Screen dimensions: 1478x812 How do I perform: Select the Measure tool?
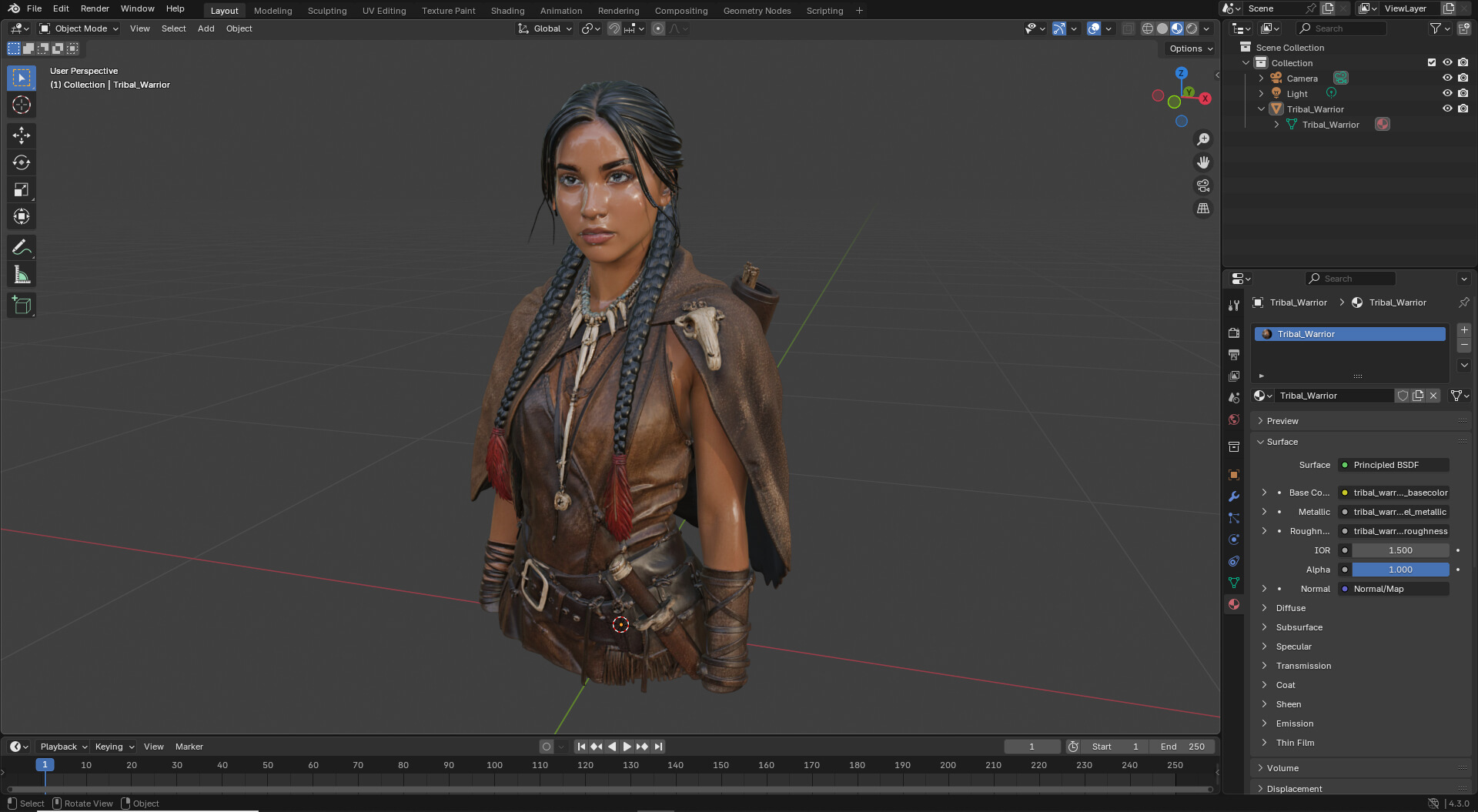point(22,275)
